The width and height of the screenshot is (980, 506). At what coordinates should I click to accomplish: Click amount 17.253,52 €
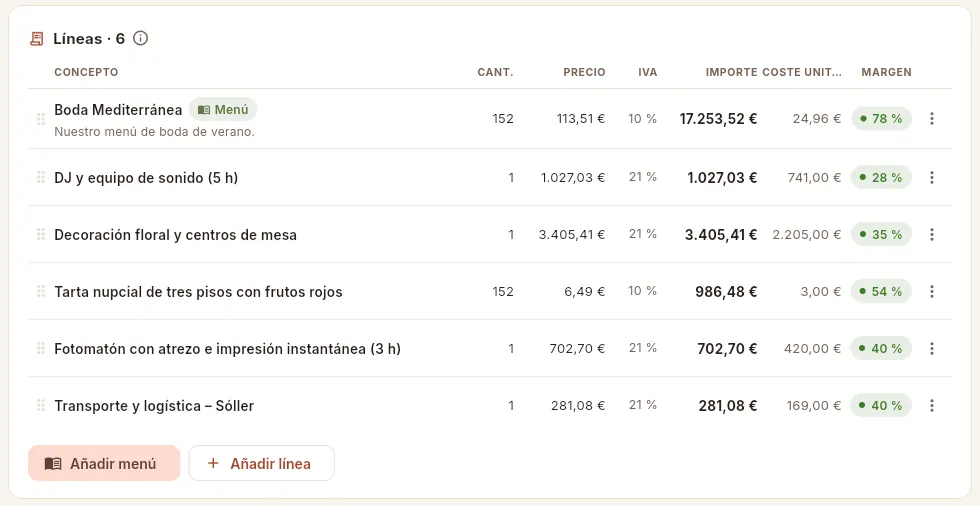pyautogui.click(x=719, y=119)
